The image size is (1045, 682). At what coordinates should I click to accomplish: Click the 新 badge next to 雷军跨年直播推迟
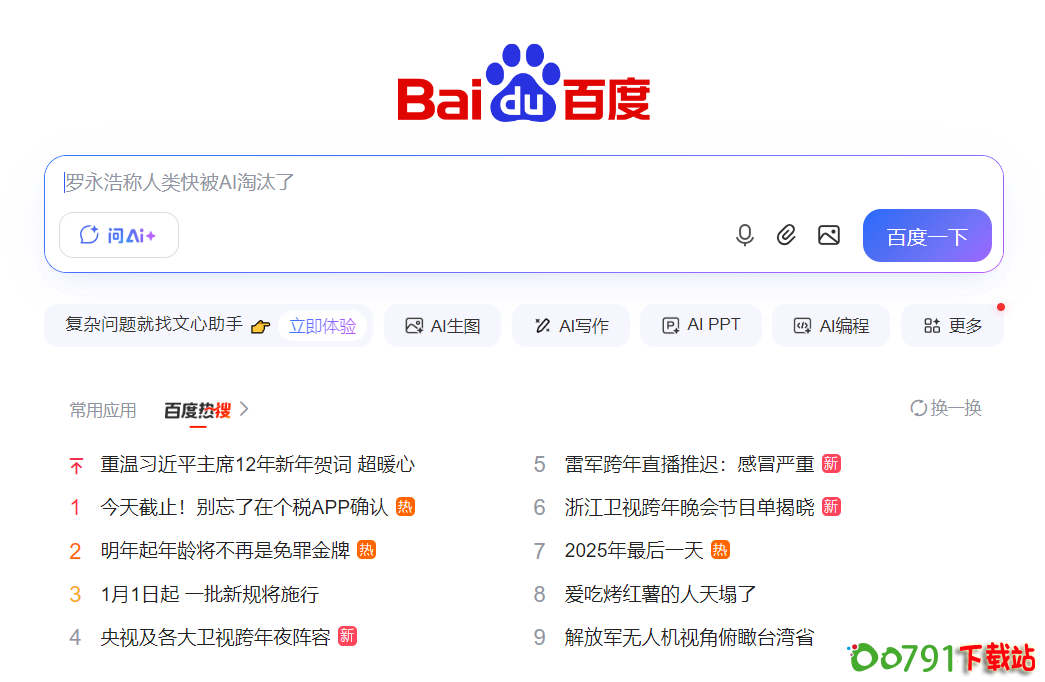[831, 463]
